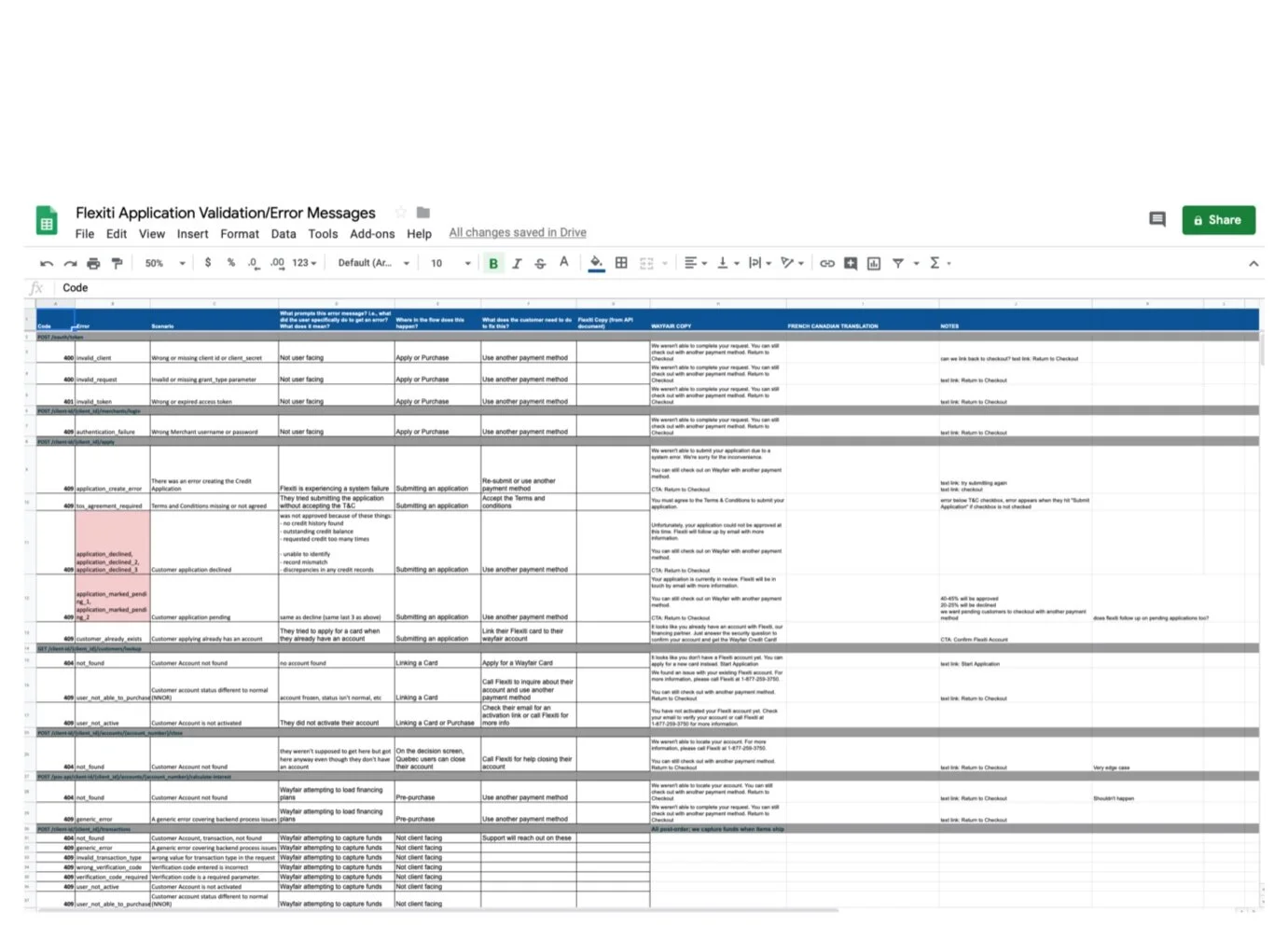Open the 50% zoom dropdown
Viewport: 1288px width, 940px height.
[165, 264]
